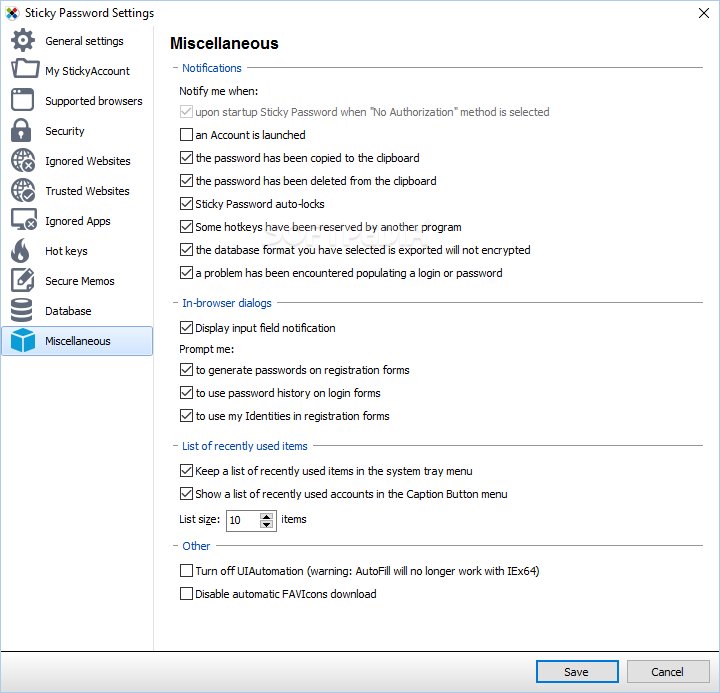Screen dimensions: 720x693
Task: Close the Sticky Password Settings window
Action: [x=703, y=13]
